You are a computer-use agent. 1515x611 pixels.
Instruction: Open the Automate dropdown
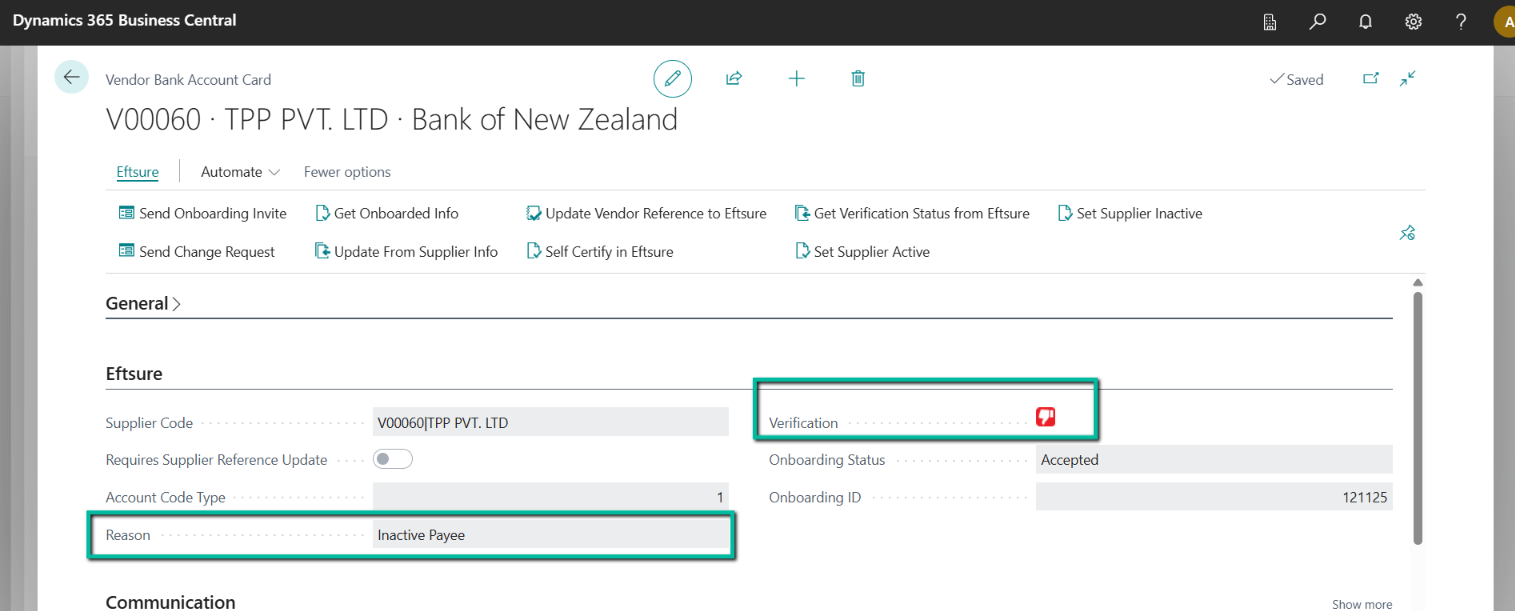[x=241, y=172]
